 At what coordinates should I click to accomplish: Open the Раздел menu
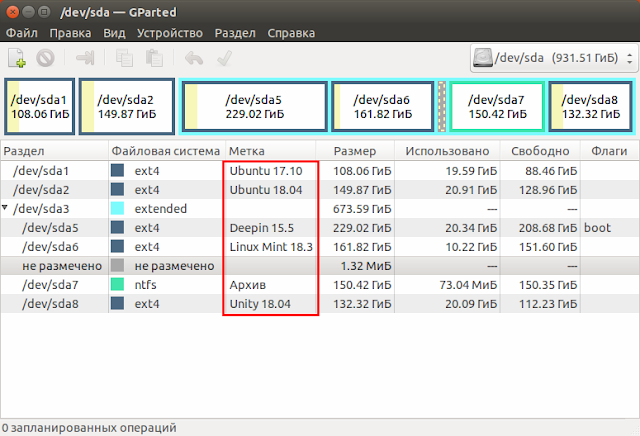[235, 33]
